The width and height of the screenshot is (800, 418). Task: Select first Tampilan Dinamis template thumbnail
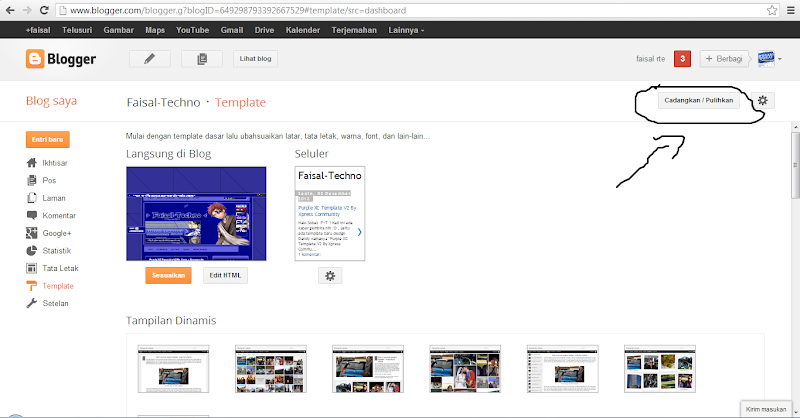[x=173, y=369]
